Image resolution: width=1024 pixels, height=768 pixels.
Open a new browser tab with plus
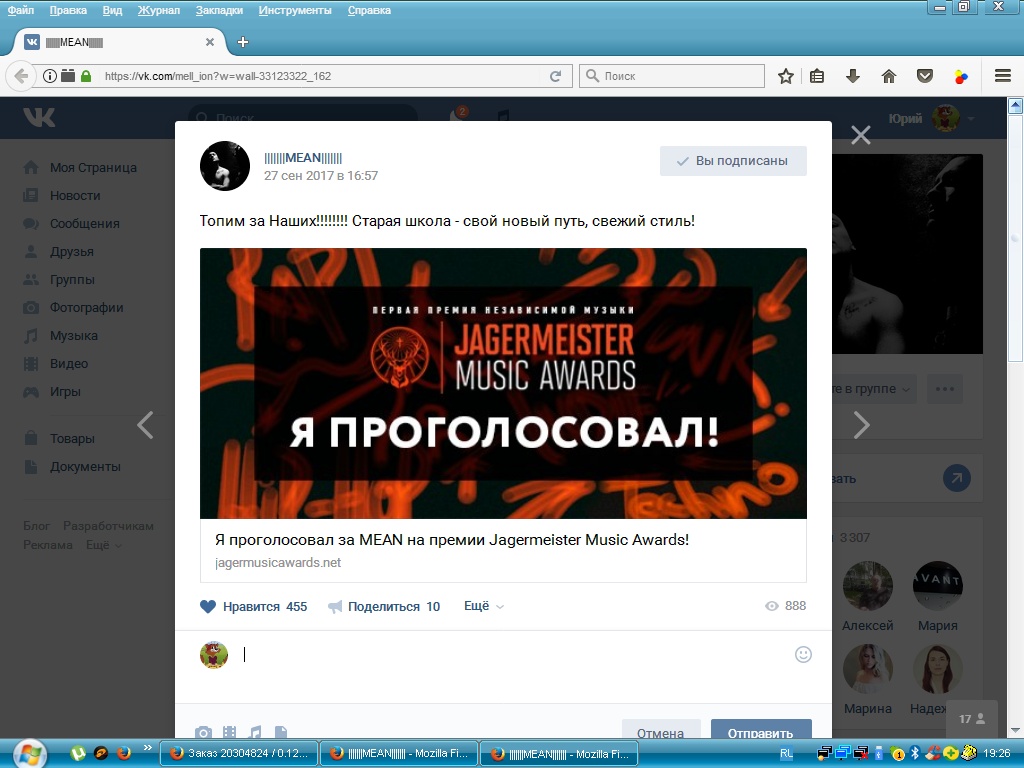pyautogui.click(x=243, y=42)
